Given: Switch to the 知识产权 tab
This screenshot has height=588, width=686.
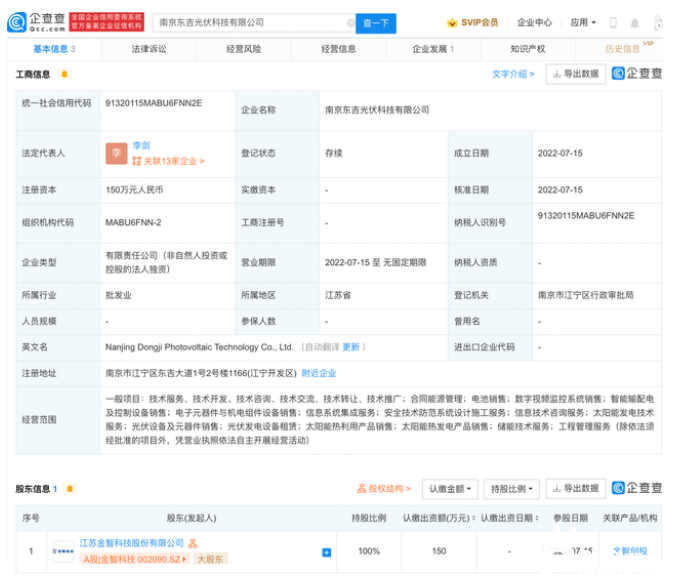Looking at the screenshot, I should pyautogui.click(x=527, y=48).
